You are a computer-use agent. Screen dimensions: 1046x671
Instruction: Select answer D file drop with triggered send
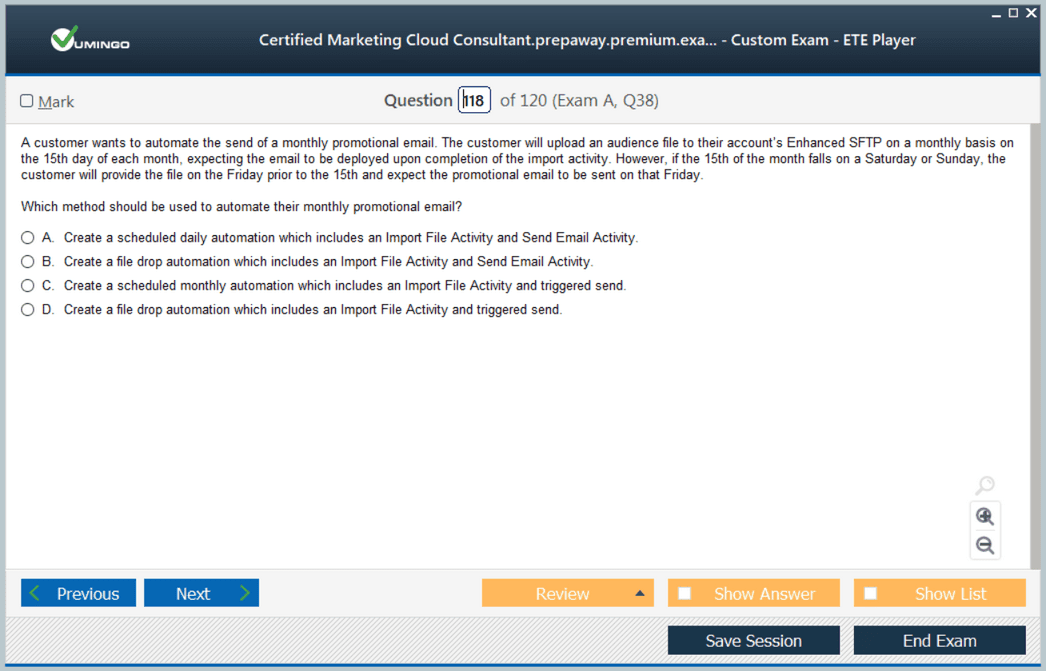(x=28, y=310)
